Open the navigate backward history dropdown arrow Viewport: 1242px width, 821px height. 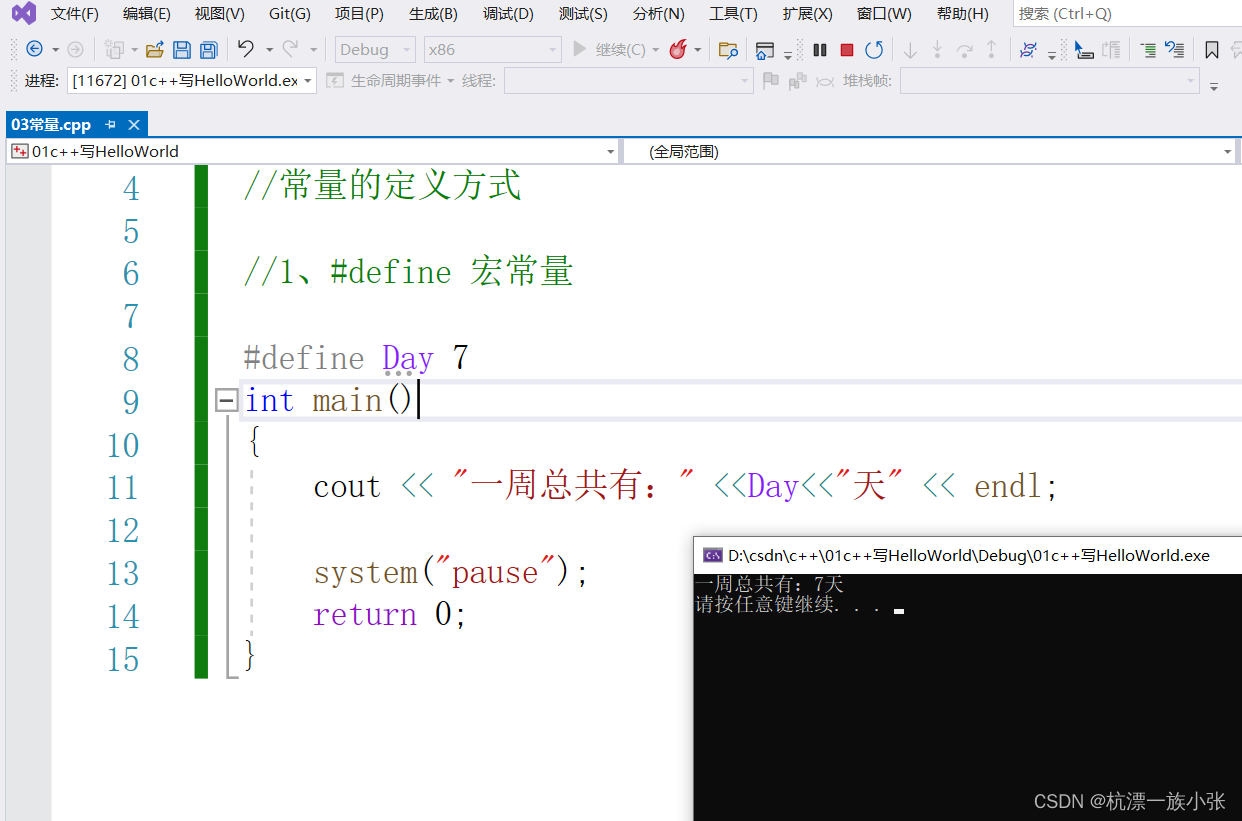coord(55,49)
